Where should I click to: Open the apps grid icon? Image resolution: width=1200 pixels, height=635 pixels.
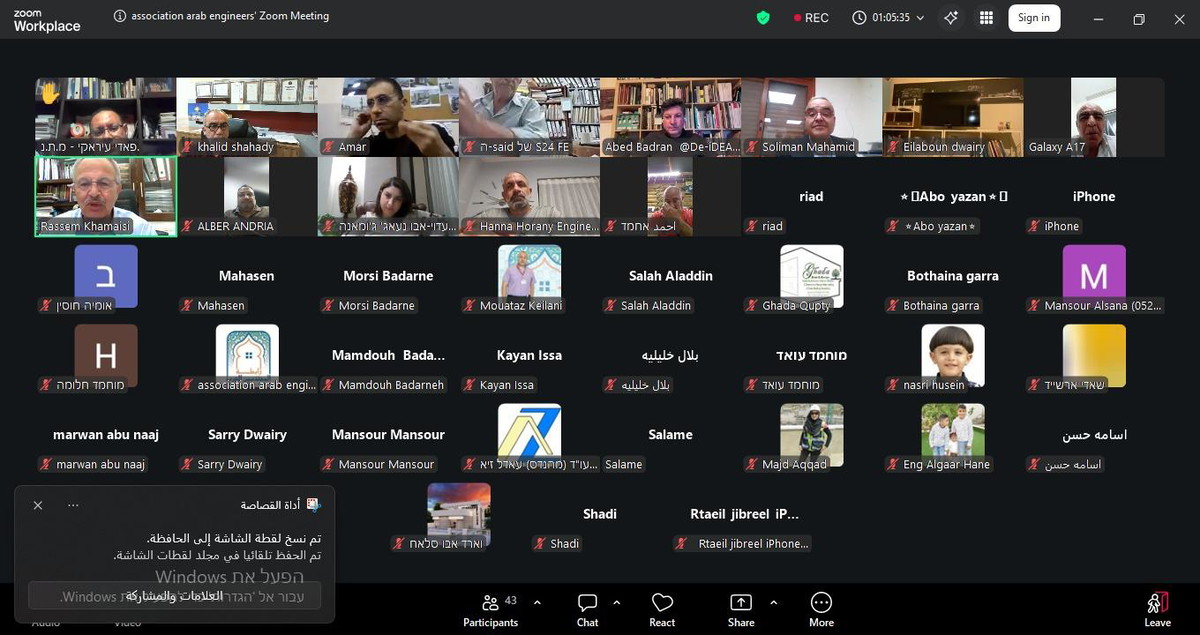point(986,18)
